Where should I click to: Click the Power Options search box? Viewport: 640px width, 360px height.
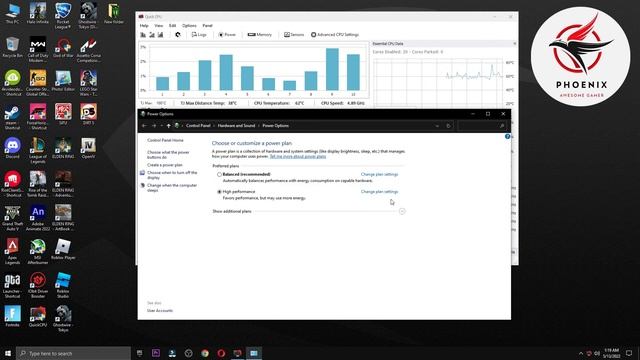[x=482, y=126]
